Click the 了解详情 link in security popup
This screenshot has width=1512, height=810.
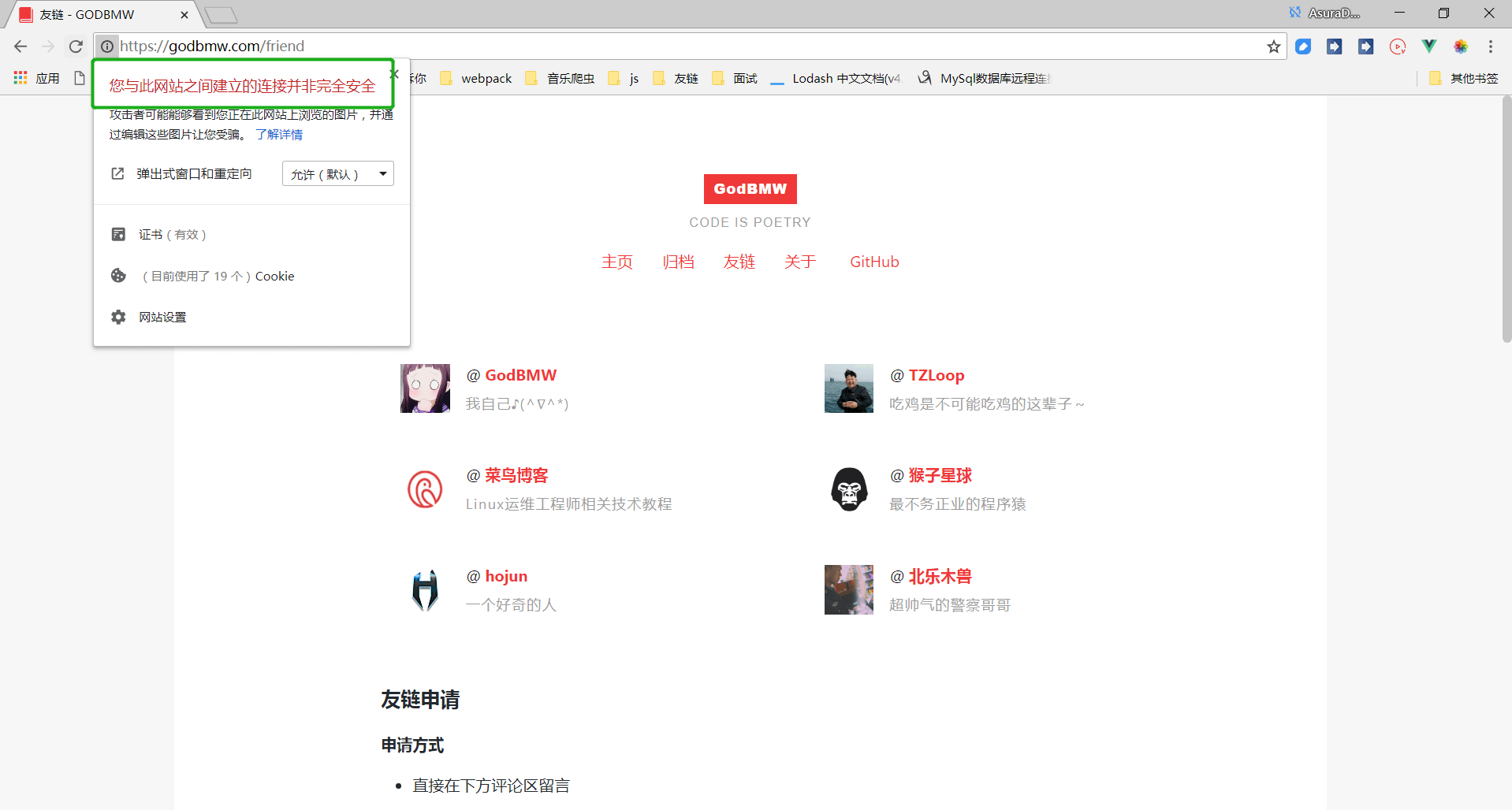tap(279, 135)
